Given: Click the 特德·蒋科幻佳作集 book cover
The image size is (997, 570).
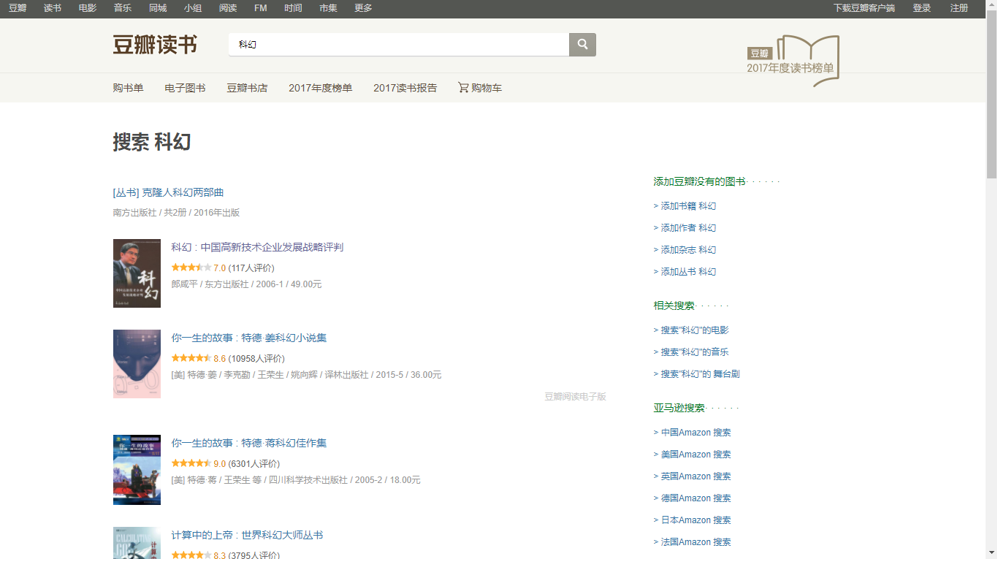Looking at the screenshot, I should 137,469.
